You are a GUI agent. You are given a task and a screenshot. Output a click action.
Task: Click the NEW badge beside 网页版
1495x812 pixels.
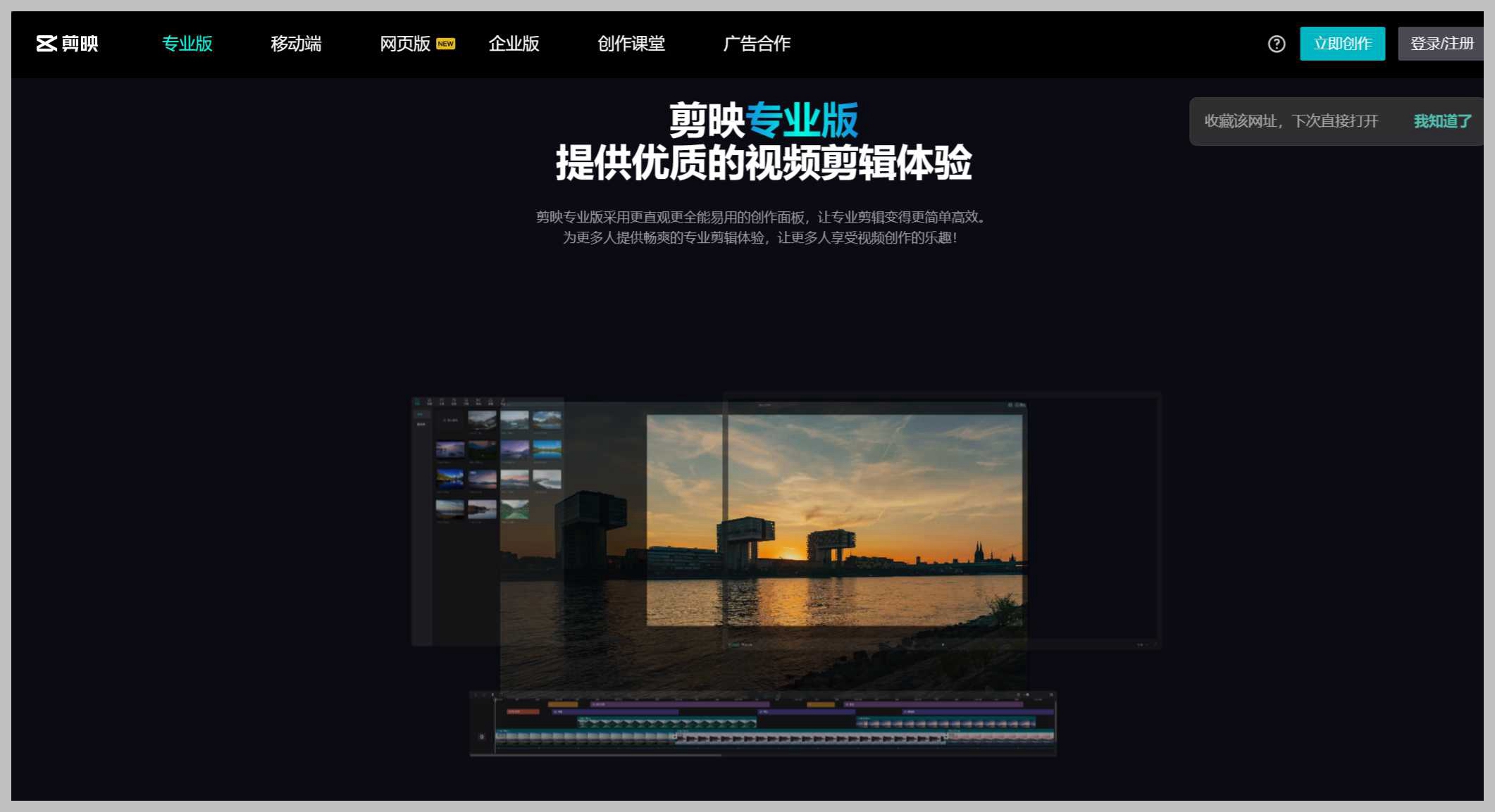point(445,44)
